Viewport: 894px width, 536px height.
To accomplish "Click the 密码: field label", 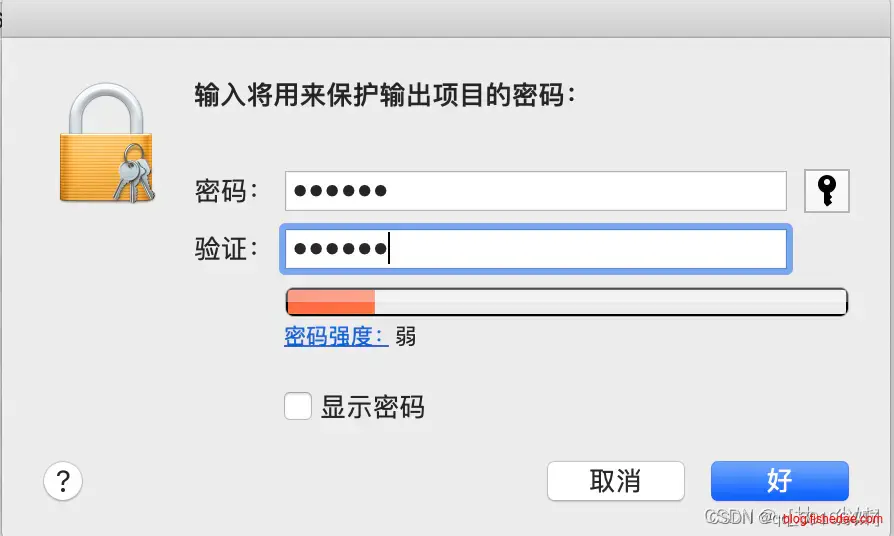I will pyautogui.click(x=227, y=191).
